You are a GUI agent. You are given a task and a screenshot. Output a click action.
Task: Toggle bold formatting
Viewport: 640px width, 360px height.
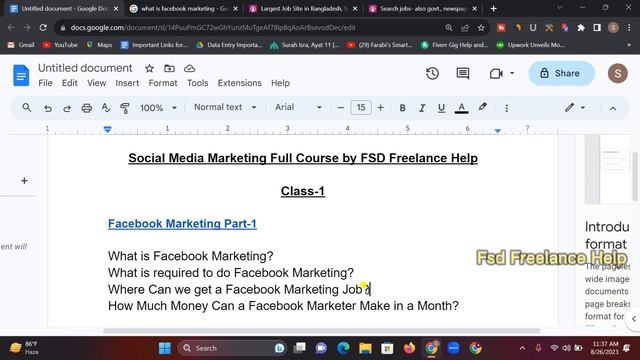click(x=402, y=108)
